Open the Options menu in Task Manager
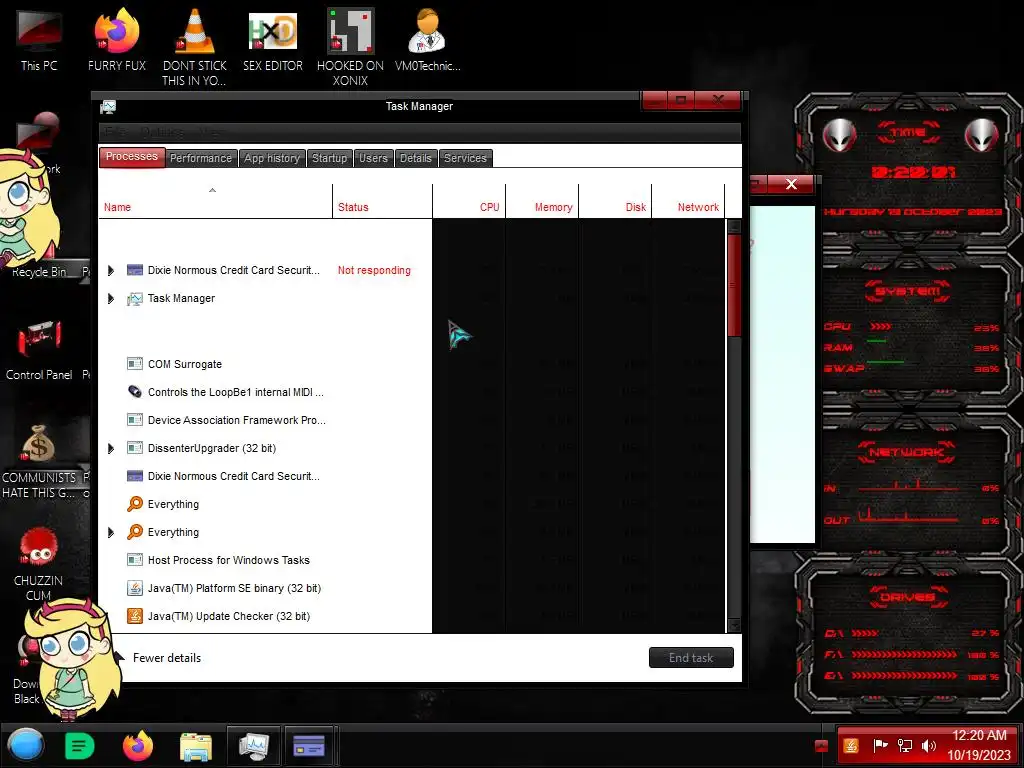The width and height of the screenshot is (1024, 768). coord(162,132)
